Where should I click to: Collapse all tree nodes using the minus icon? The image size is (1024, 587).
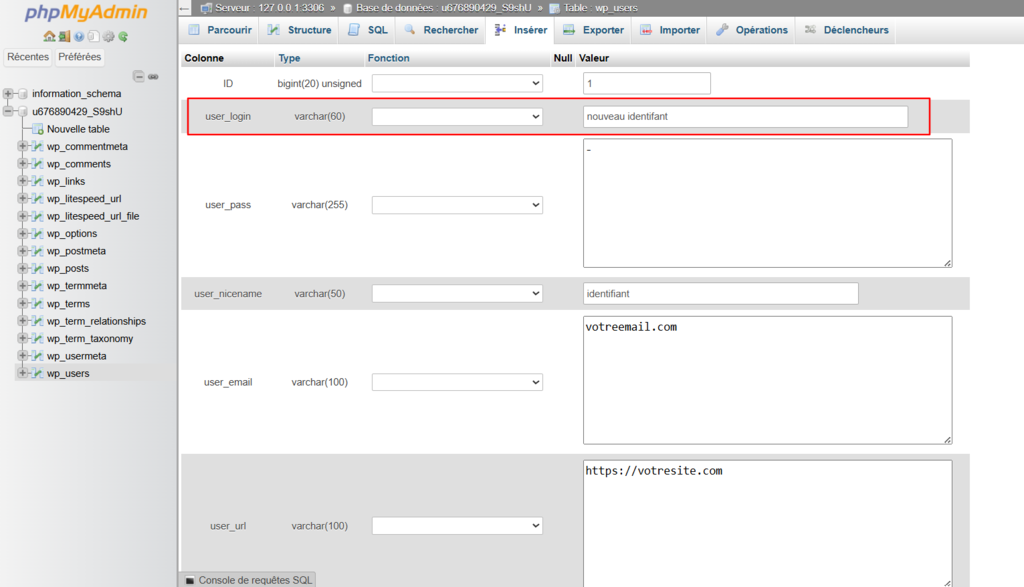pos(139,77)
